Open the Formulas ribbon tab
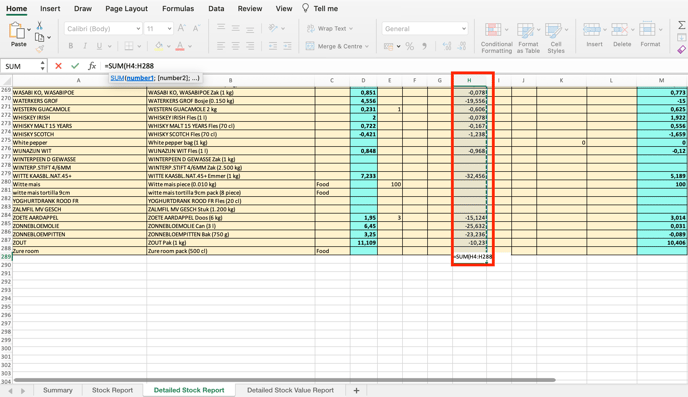 pos(178,8)
